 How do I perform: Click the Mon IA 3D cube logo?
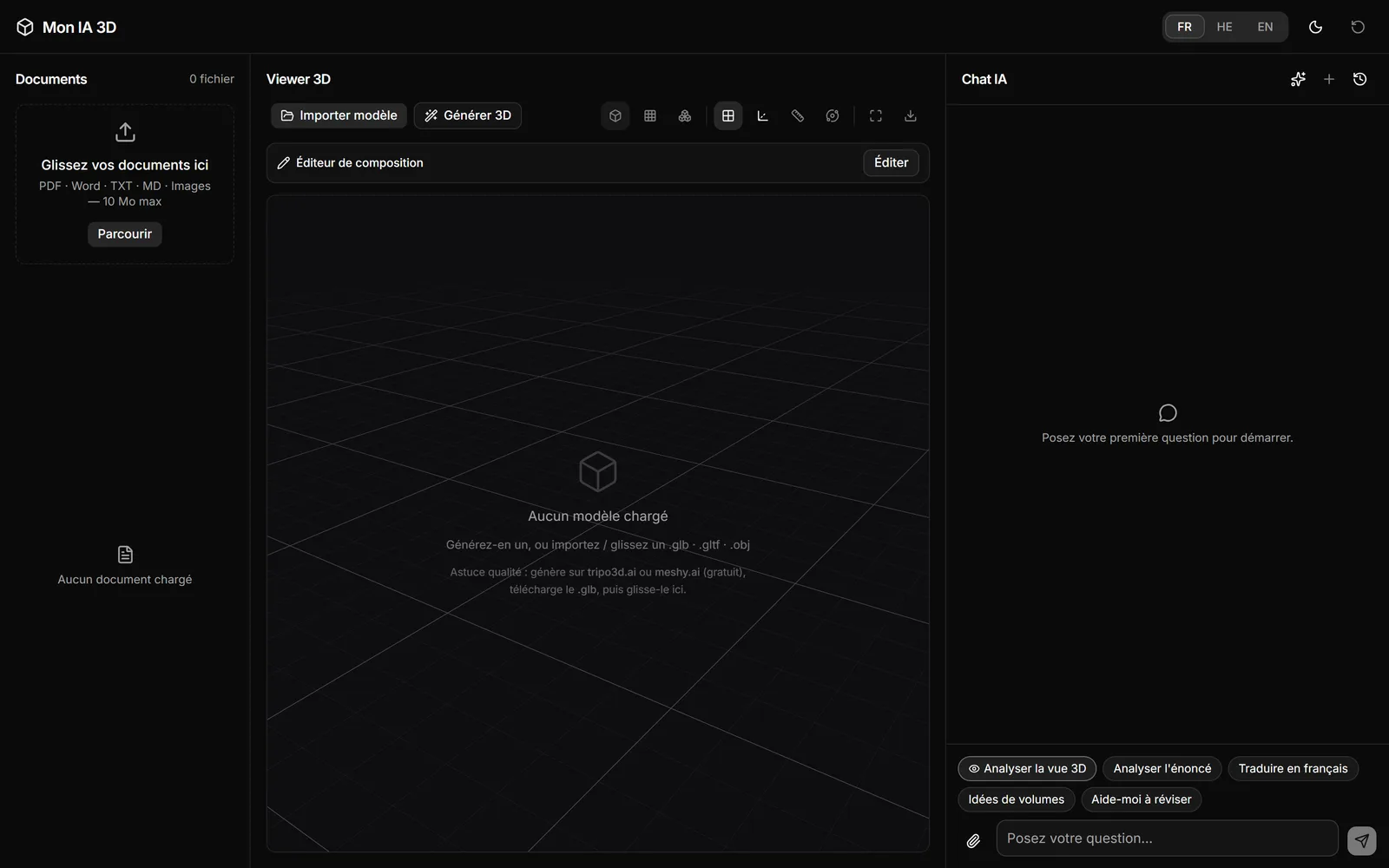click(x=25, y=27)
